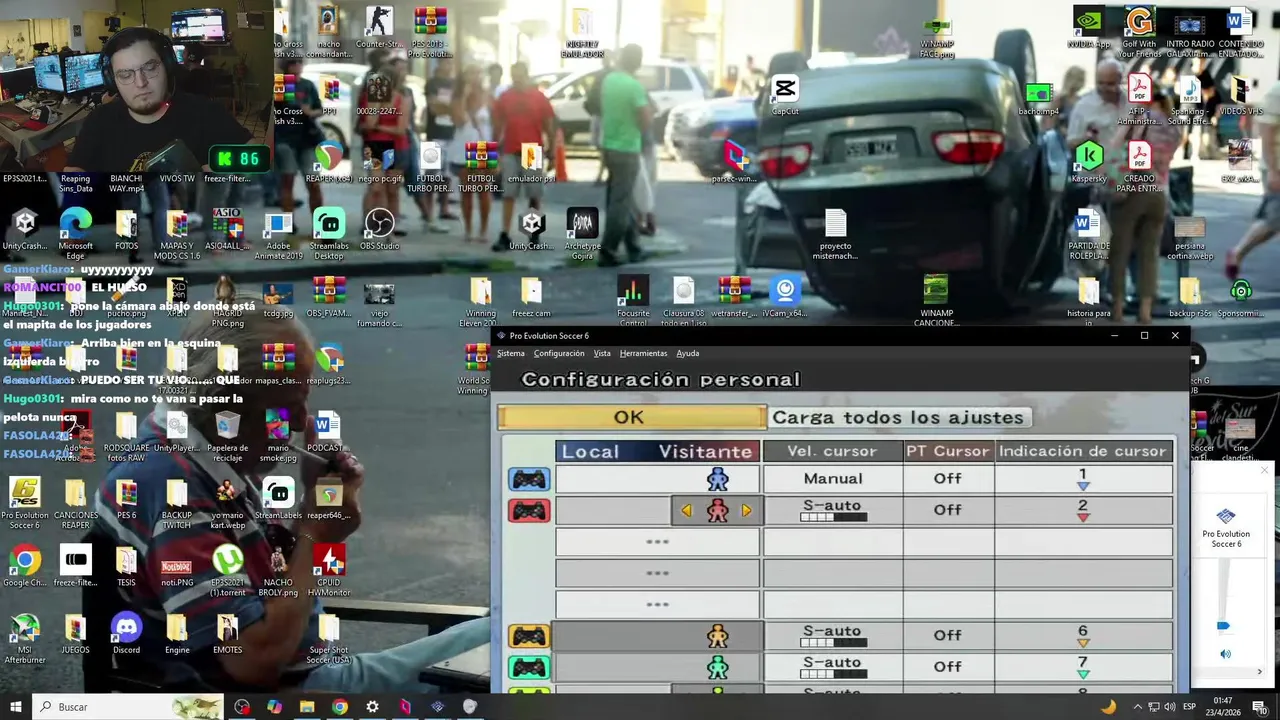Select the blue player figure in Visitante column

point(717,479)
